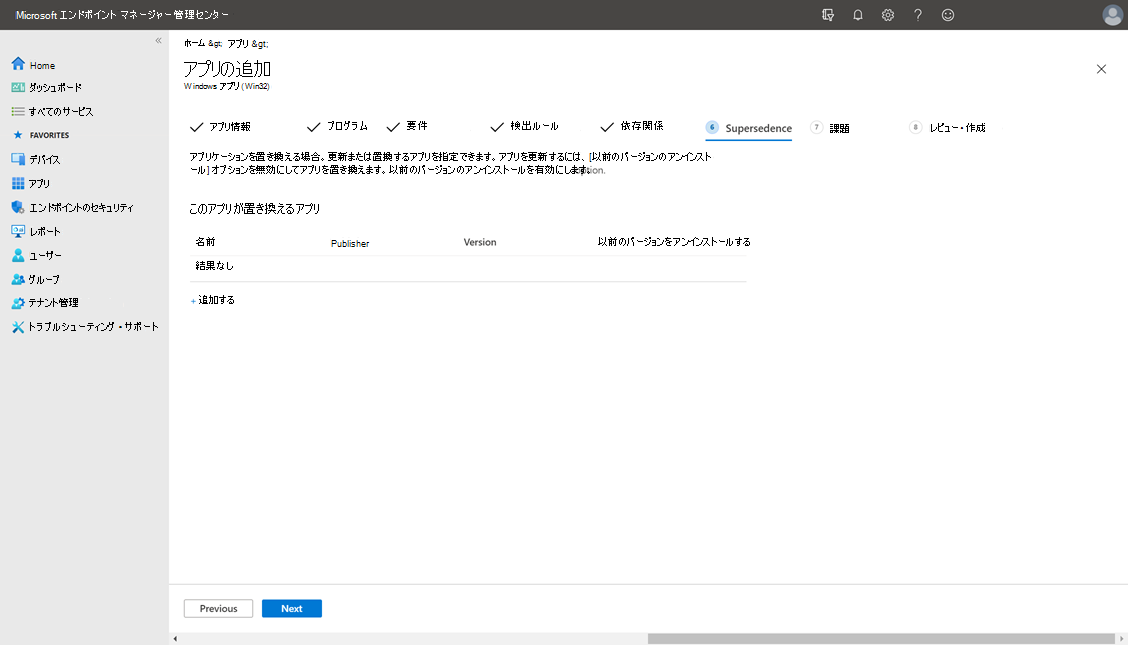
Task: Open the notifications bell
Action: coord(857,15)
